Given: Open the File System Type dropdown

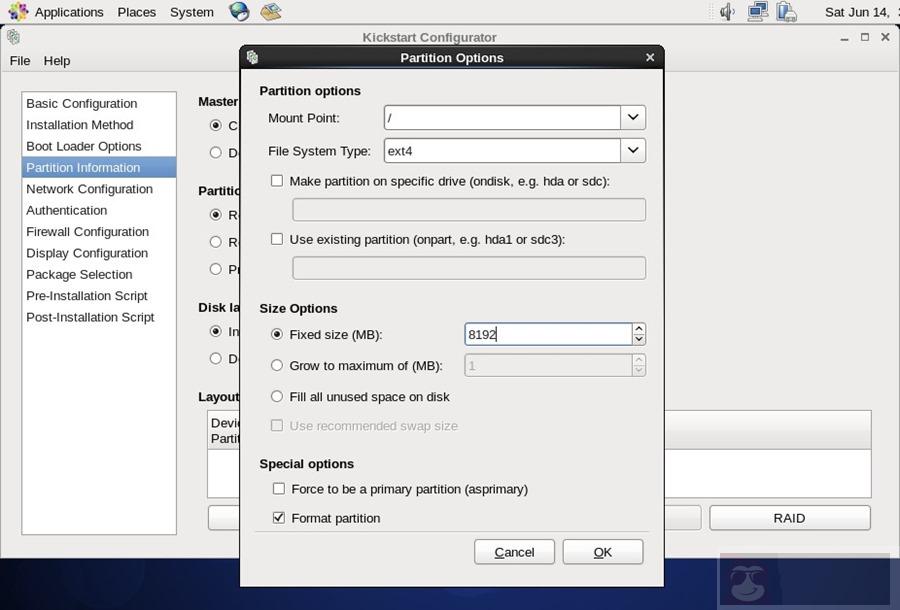Looking at the screenshot, I should 632,151.
